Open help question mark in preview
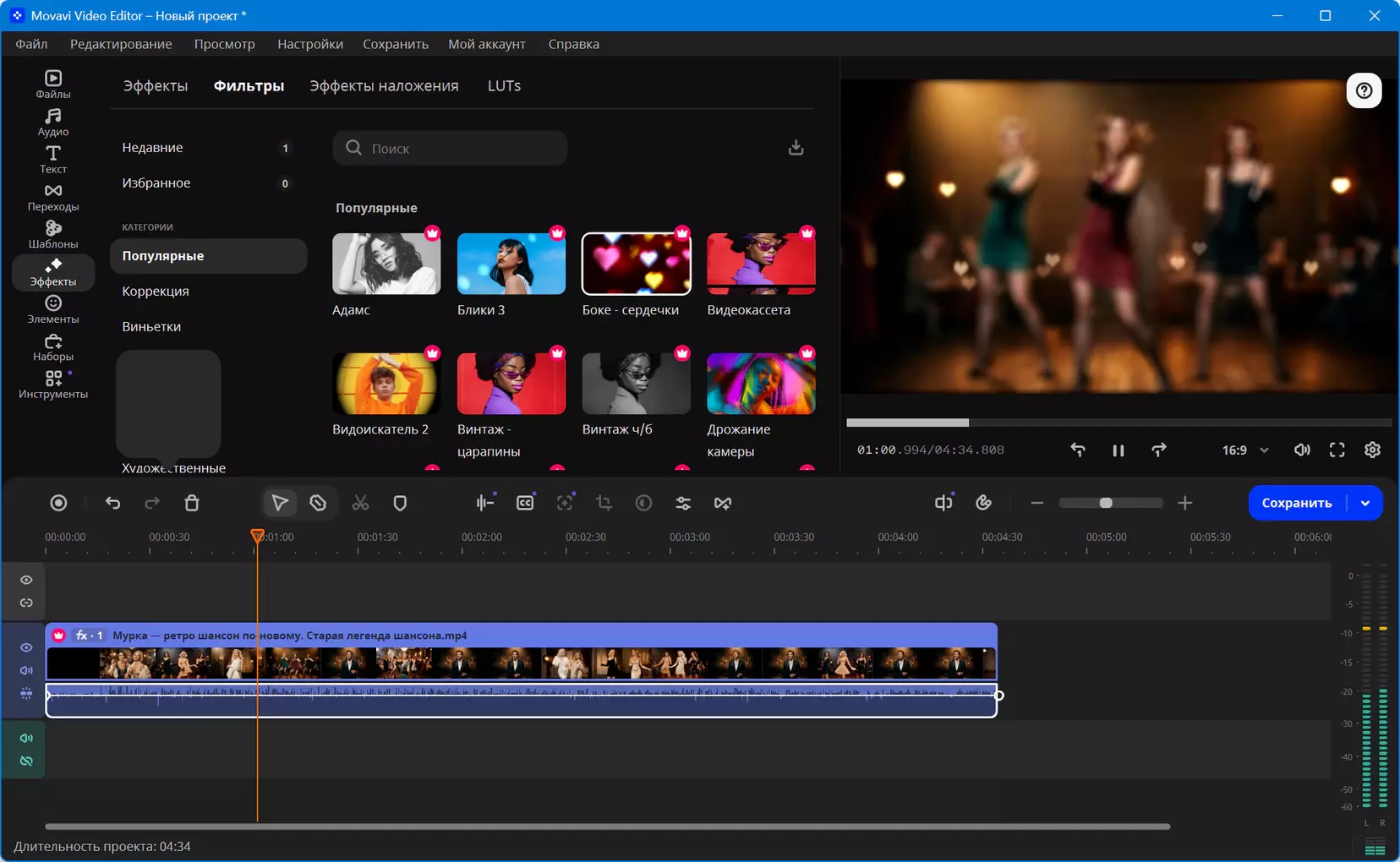Screen dimensions: 1400x862 1364,90
